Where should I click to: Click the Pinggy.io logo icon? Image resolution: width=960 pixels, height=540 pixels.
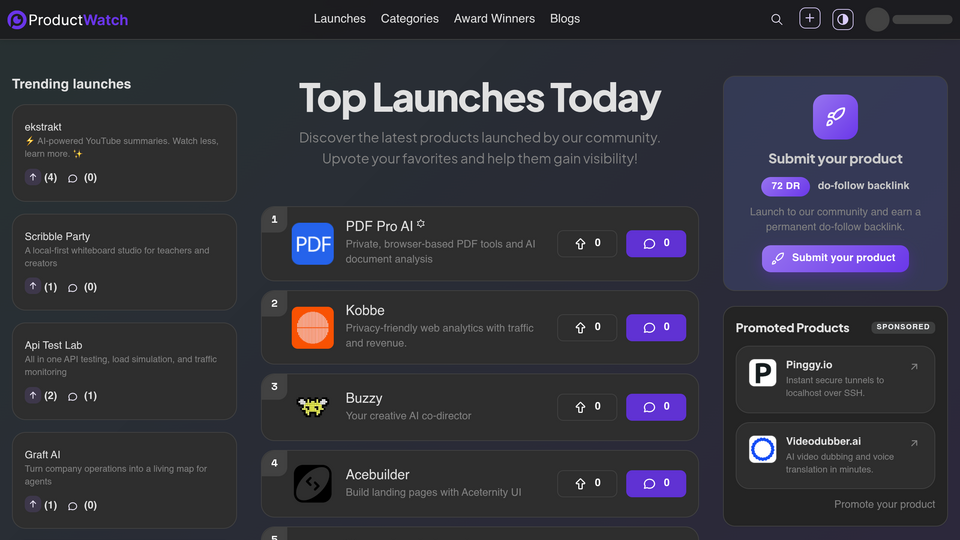tap(762, 373)
